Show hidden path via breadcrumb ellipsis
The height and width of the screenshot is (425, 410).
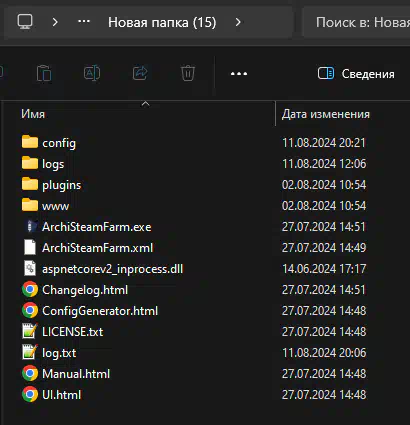[84, 22]
